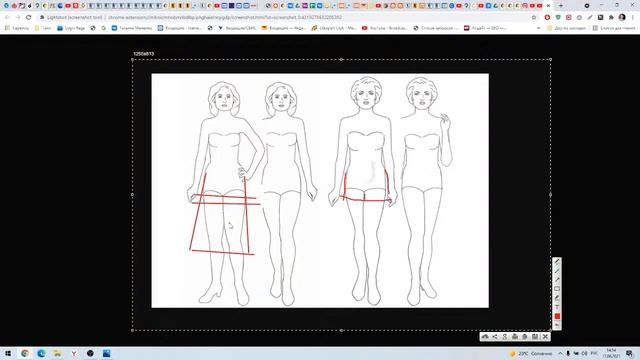This screenshot has height=360, width=640.
Task: Open Microsoft Edge from the taskbar
Action: pos(41,353)
